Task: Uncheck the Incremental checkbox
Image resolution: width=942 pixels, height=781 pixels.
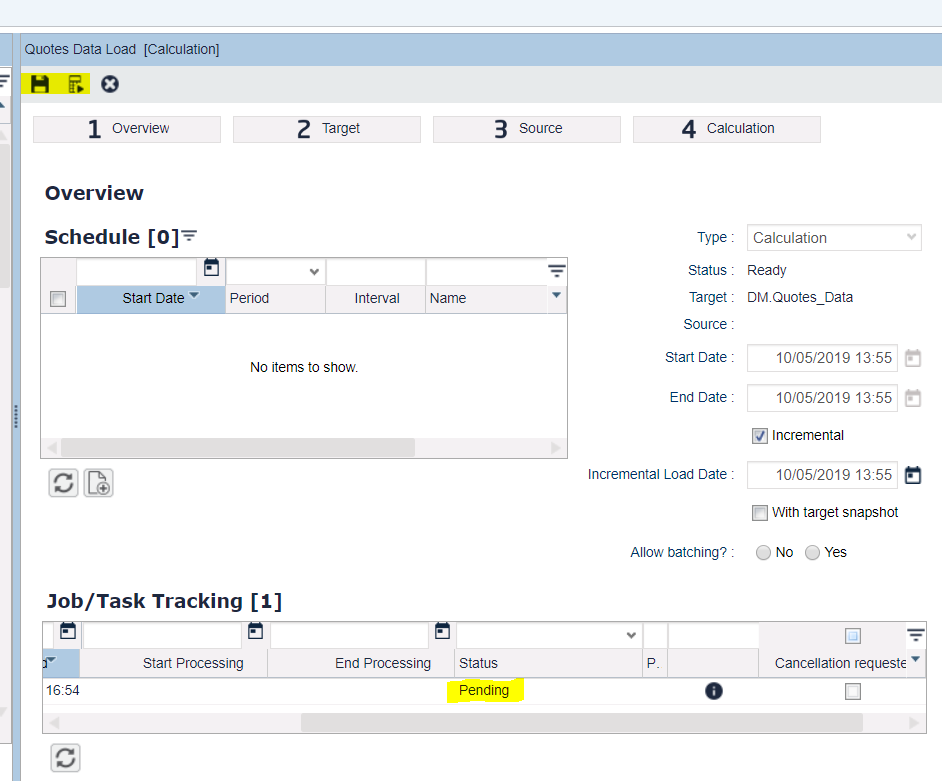Action: pos(760,436)
